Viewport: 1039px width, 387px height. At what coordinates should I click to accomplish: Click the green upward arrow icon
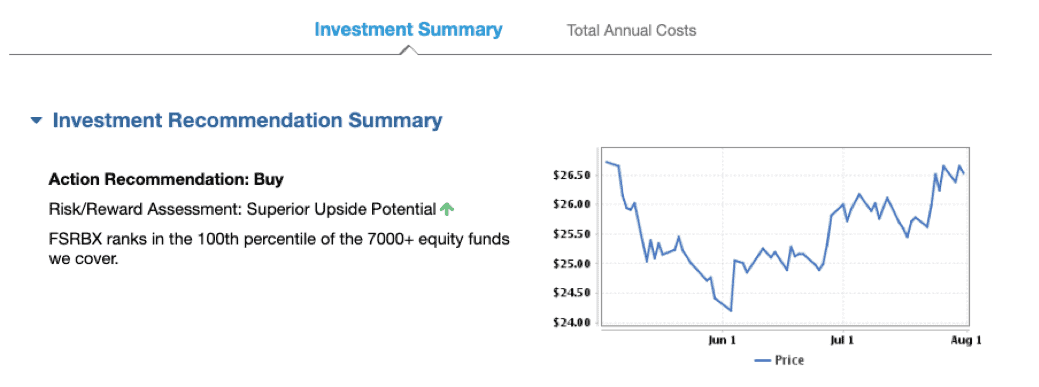pos(447,209)
